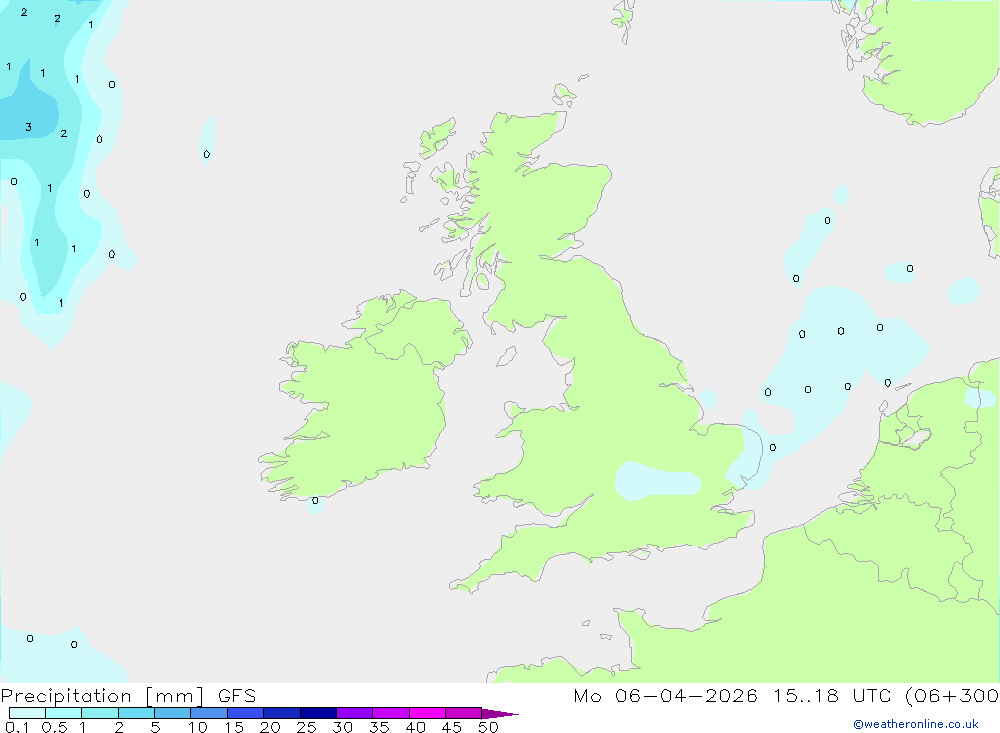The height and width of the screenshot is (733, 1000).
Task: Click the '0.5' legend label
Action: pos(54,727)
